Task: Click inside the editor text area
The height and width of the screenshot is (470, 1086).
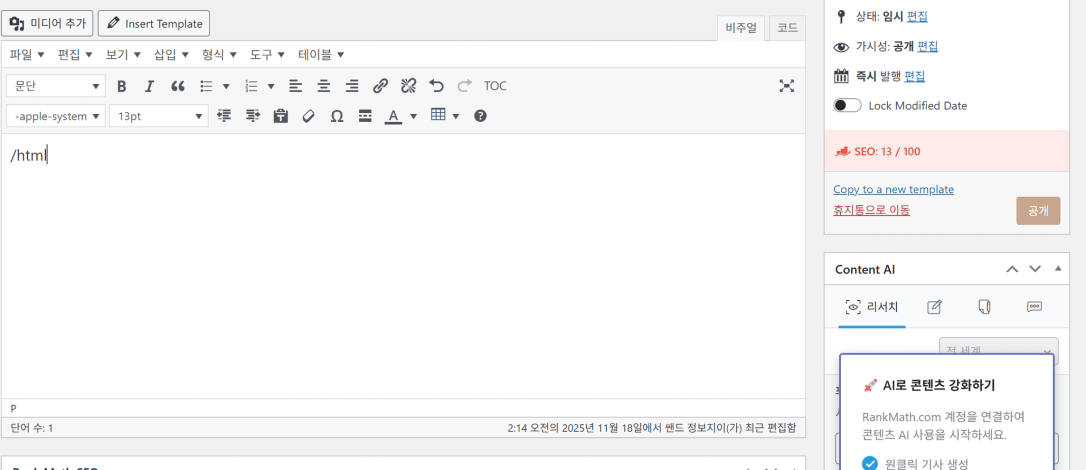Action: click(403, 266)
